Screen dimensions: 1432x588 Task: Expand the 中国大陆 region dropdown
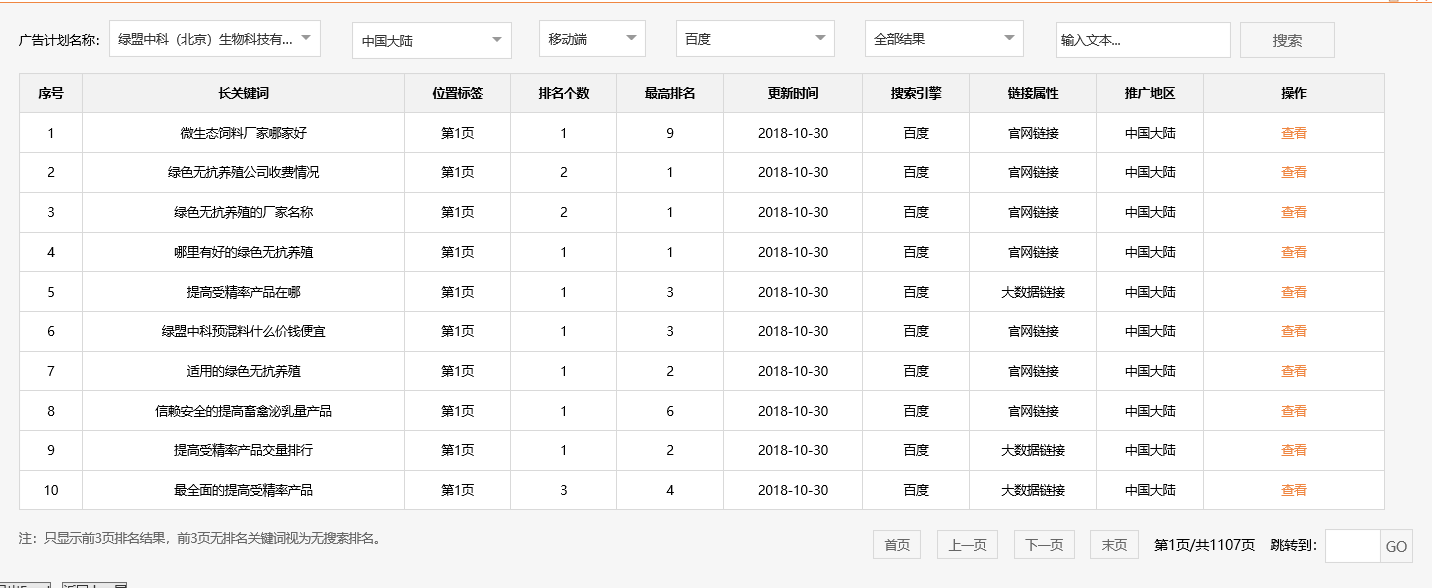pos(431,41)
